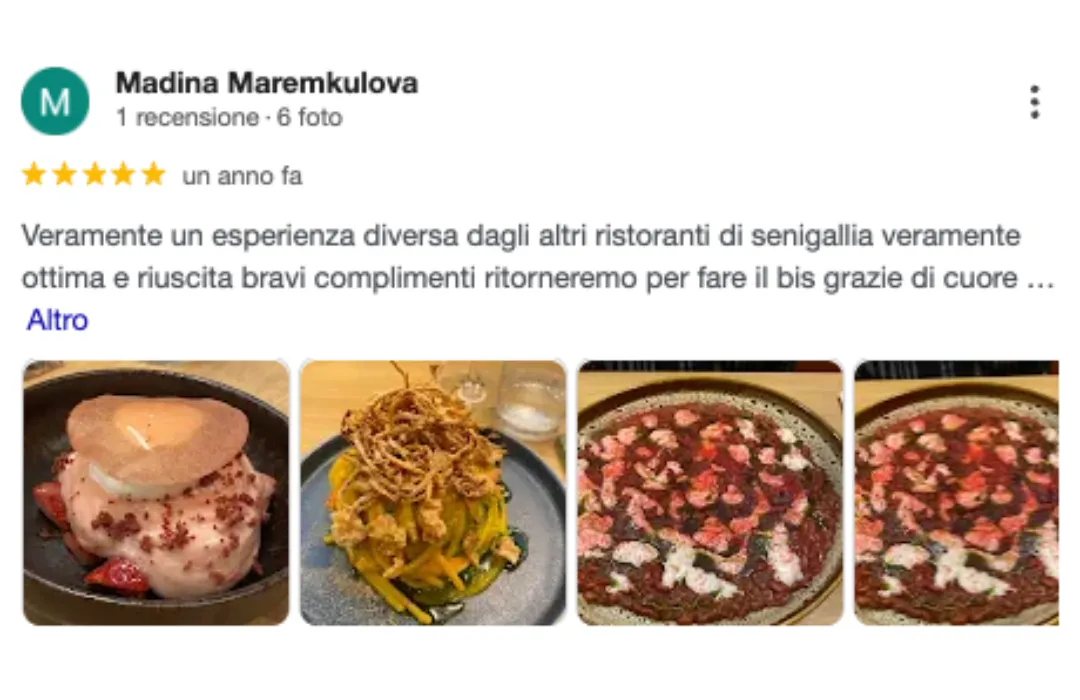Click the second review line starting with 'ottima e riuscita'
Screen dimensions: 1080x700
coord(519,278)
